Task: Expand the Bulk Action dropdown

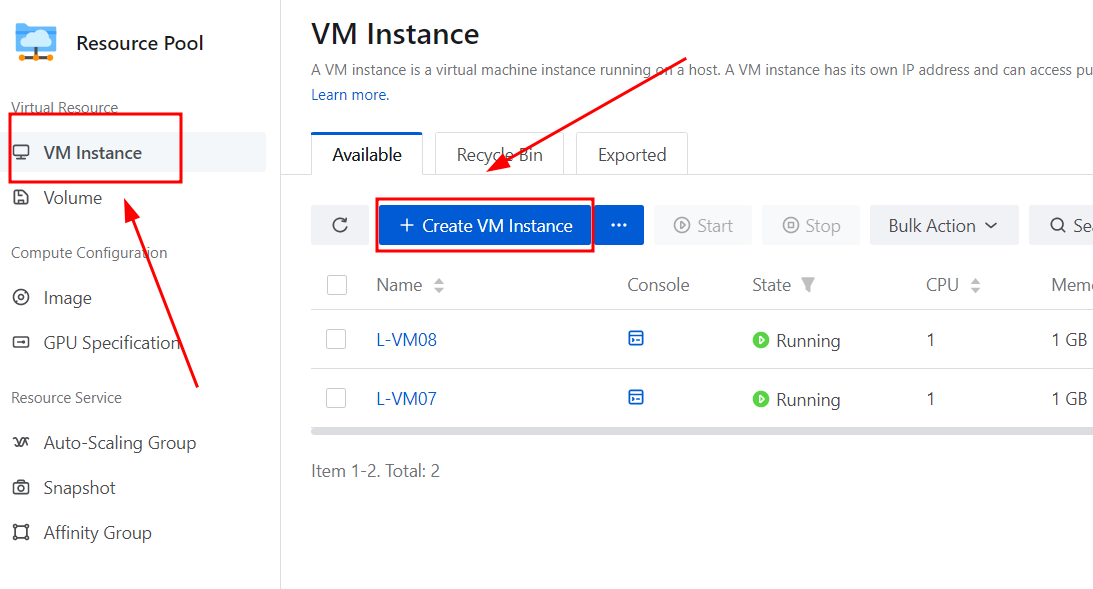Action: tap(943, 225)
